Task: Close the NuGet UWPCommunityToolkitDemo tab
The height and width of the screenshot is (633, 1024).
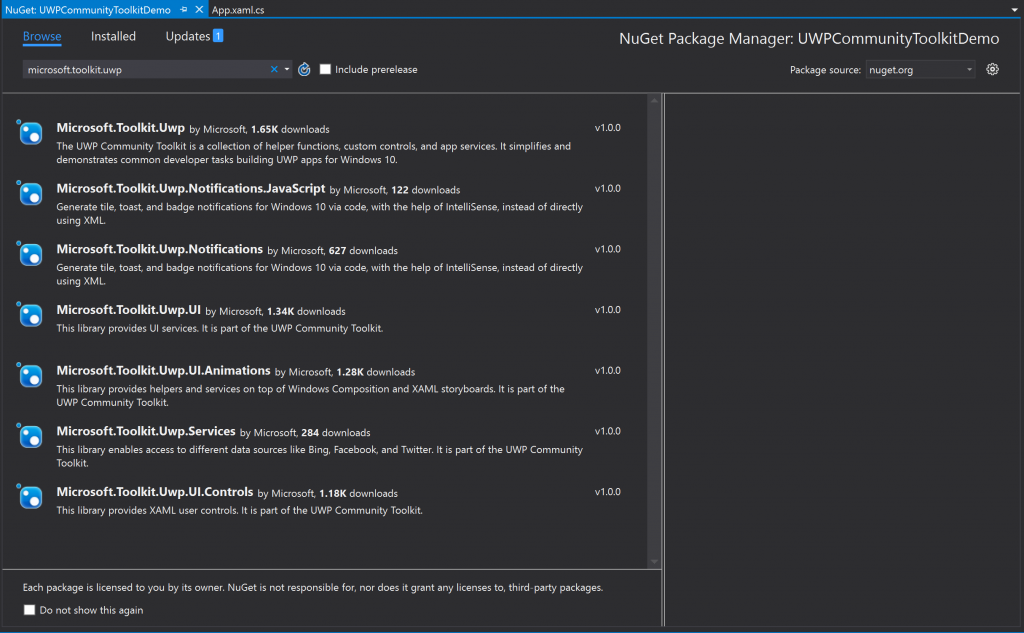Action: [x=199, y=10]
